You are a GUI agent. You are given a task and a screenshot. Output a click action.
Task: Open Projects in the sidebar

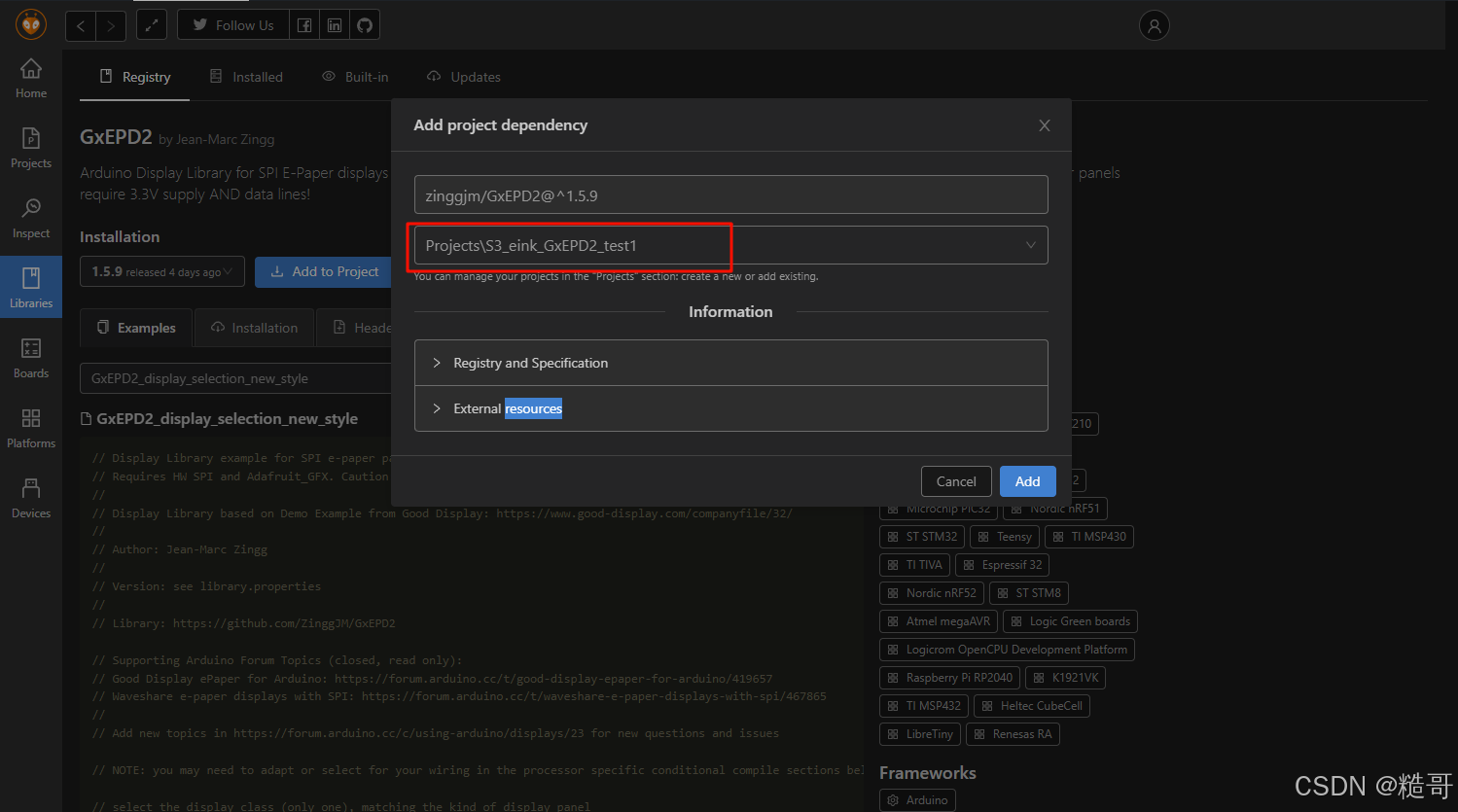31,149
